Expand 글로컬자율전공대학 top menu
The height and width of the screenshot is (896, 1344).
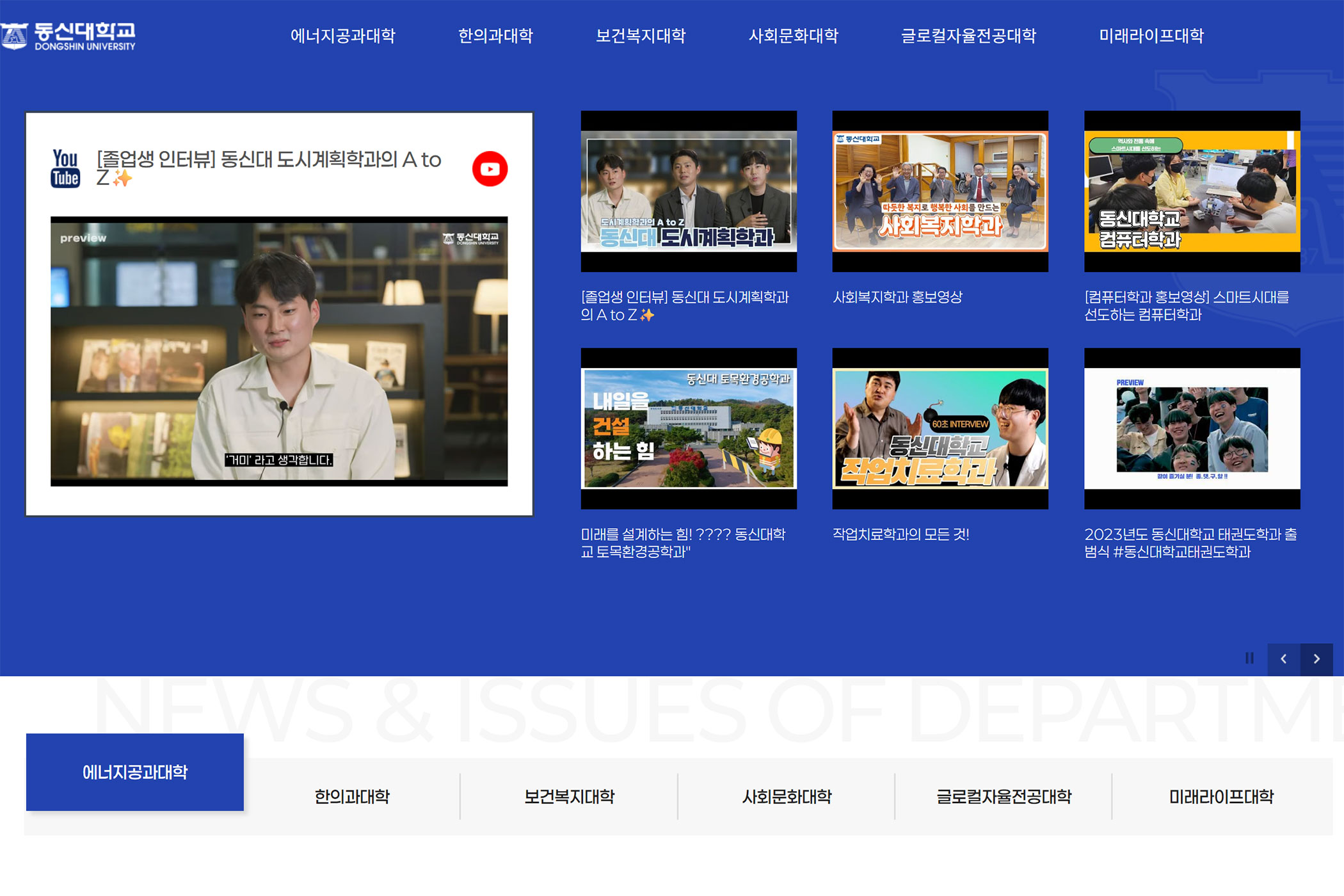click(968, 36)
